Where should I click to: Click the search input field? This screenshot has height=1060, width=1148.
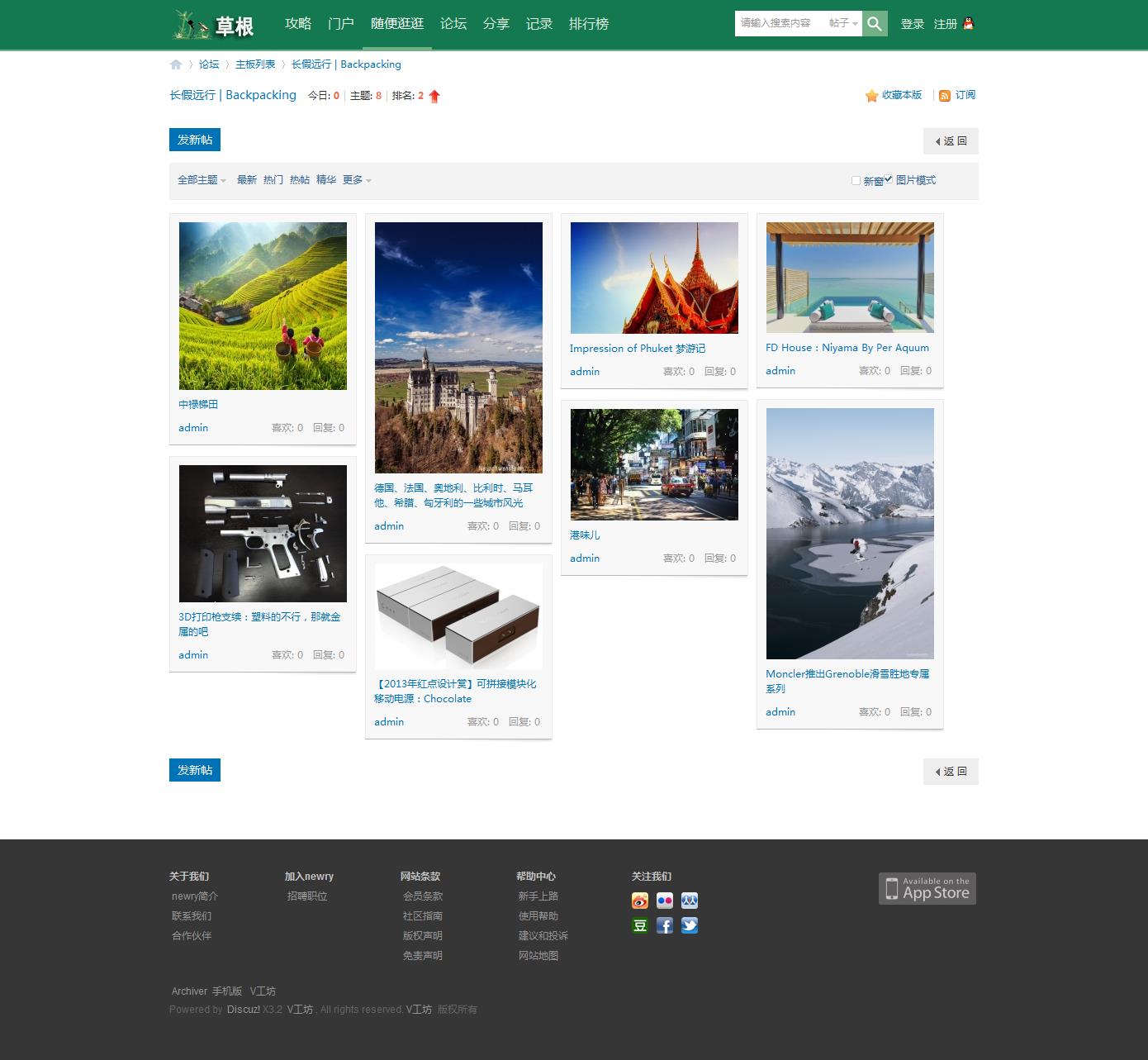(x=779, y=23)
